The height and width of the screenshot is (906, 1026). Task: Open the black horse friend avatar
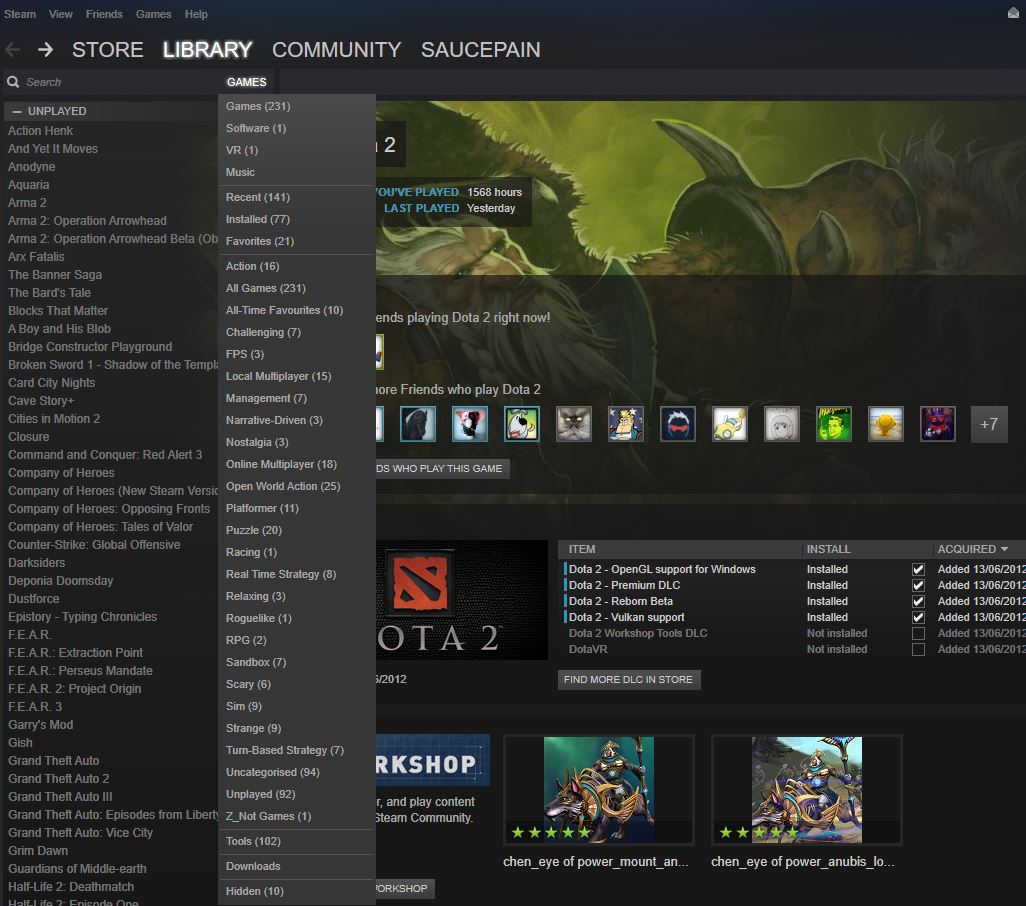(418, 424)
